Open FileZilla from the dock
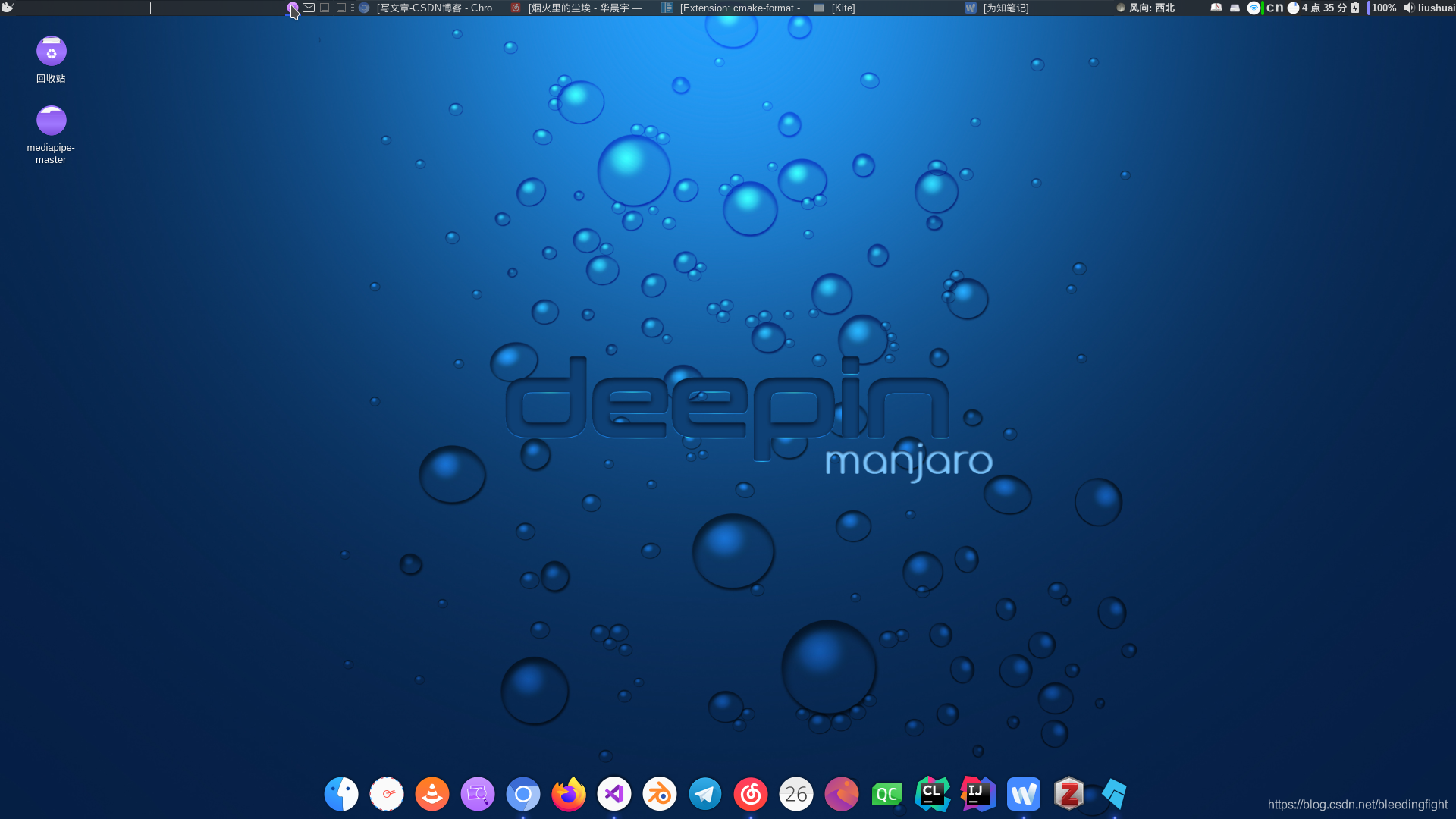 [x=1069, y=794]
